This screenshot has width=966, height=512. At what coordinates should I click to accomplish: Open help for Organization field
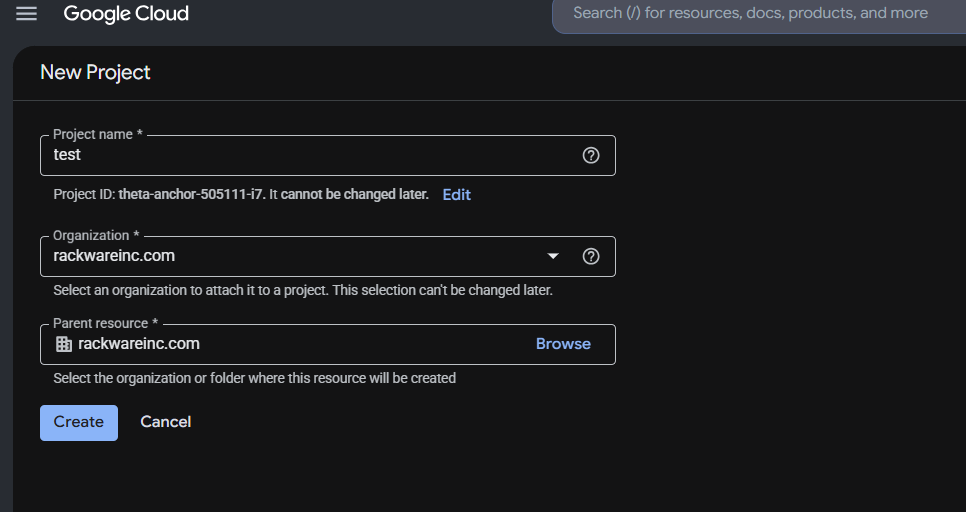click(x=591, y=256)
